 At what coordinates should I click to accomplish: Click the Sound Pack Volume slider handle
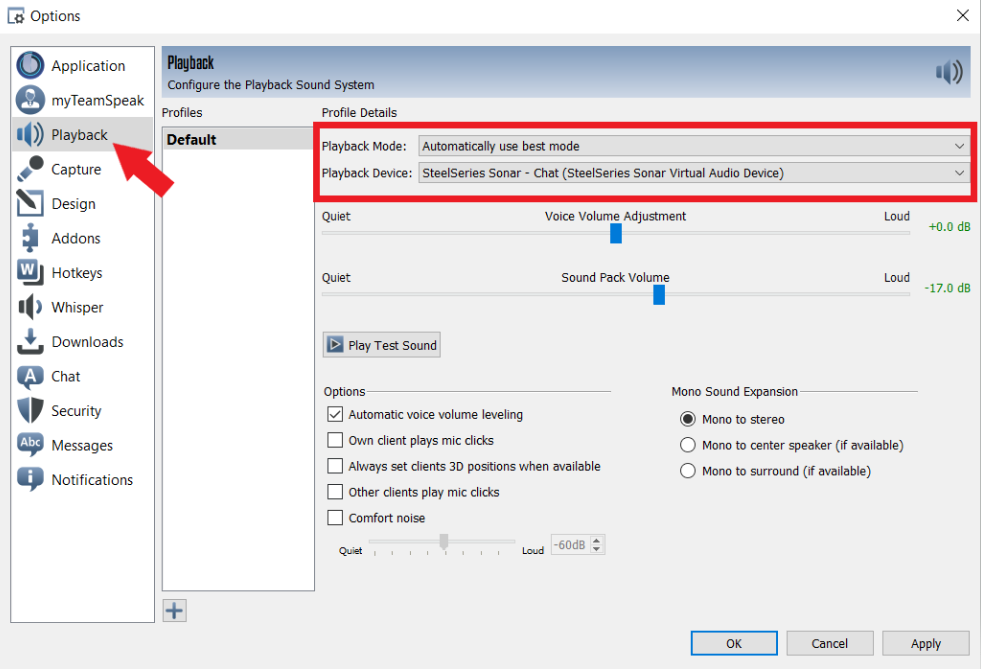659,294
